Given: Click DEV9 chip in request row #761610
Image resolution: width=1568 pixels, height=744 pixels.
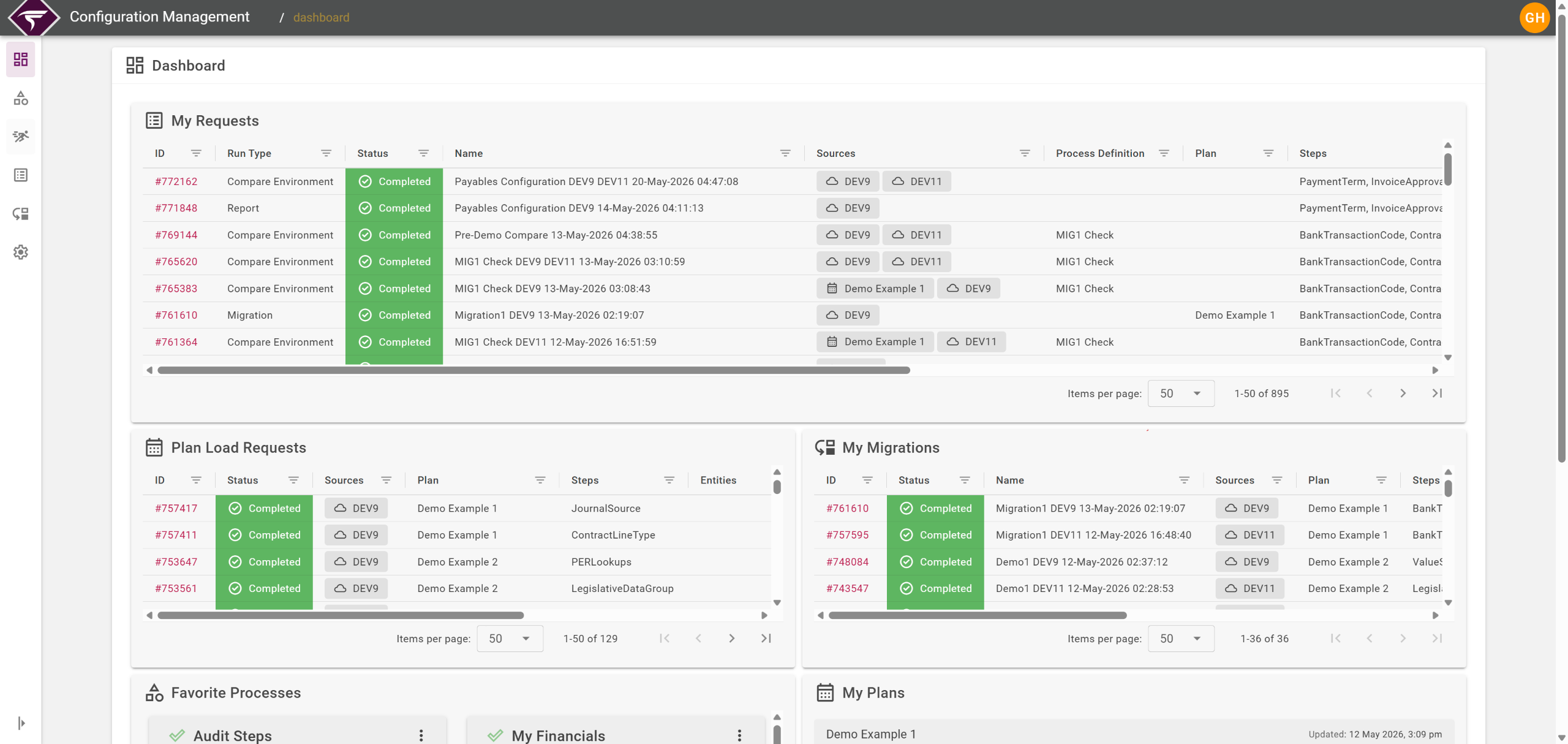Looking at the screenshot, I should (x=848, y=315).
